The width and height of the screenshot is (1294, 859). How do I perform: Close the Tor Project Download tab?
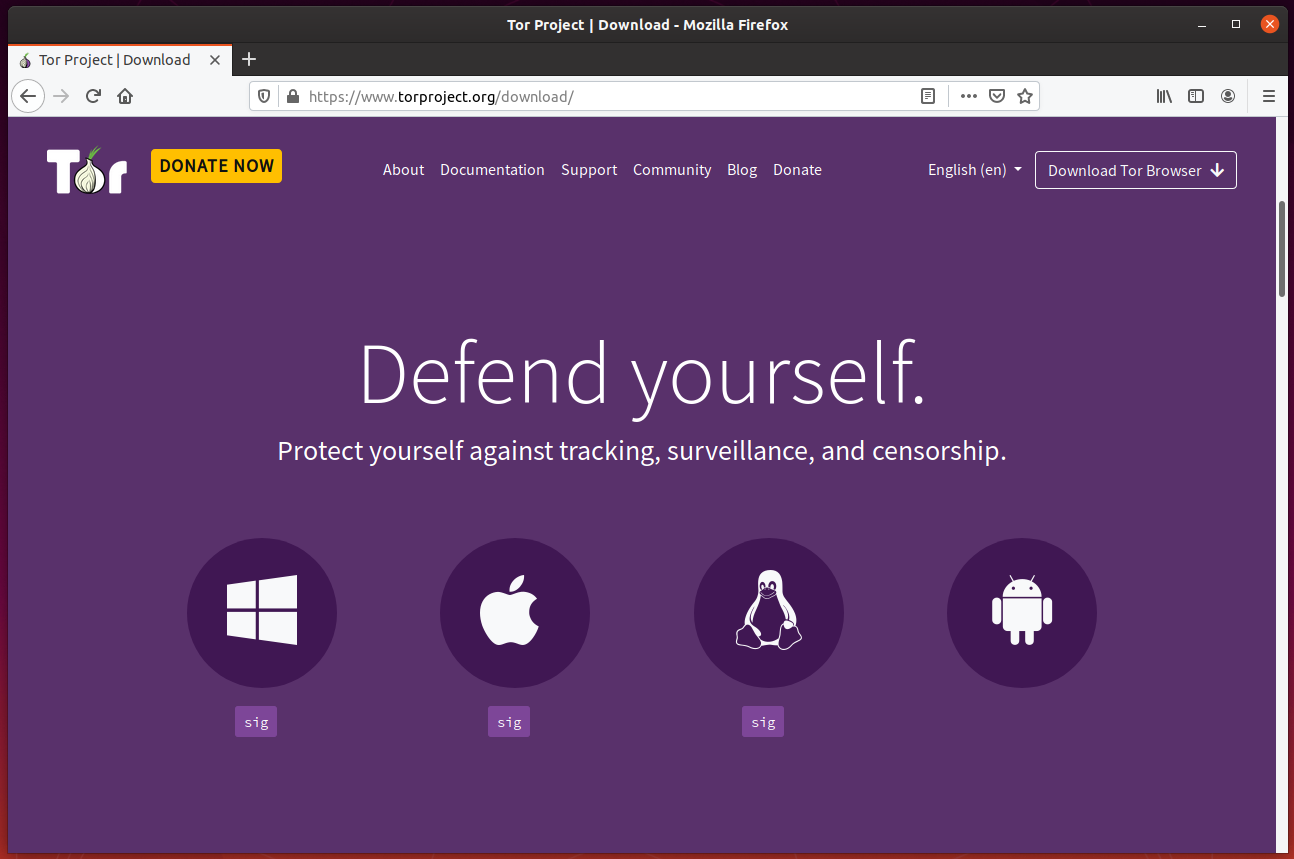pyautogui.click(x=215, y=60)
